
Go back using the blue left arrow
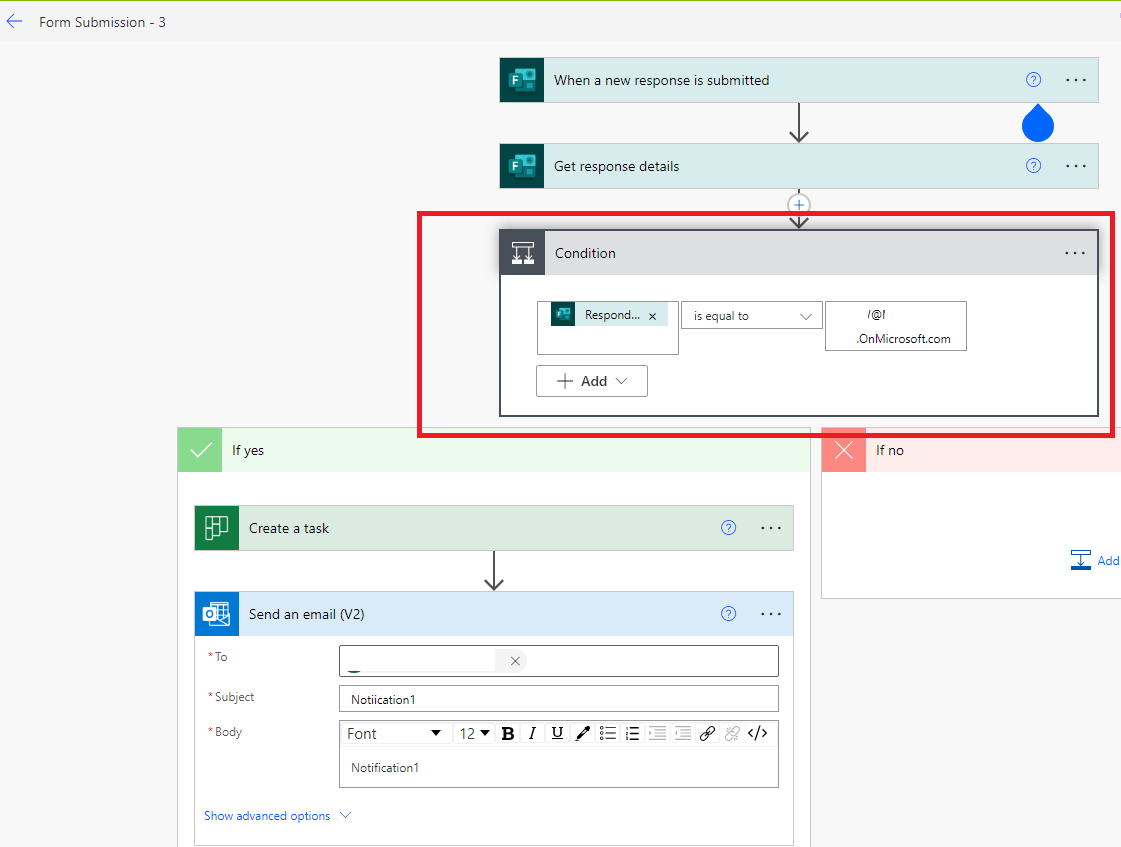(14, 21)
